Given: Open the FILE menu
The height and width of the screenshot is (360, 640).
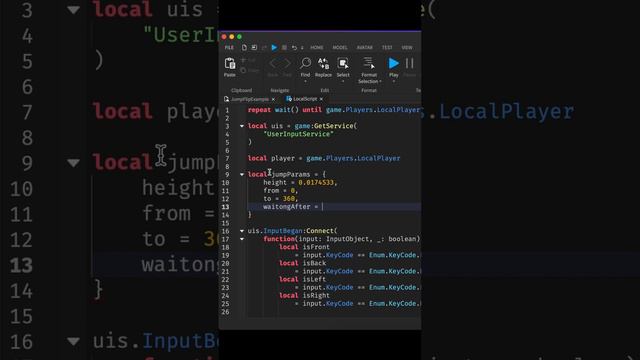Looking at the screenshot, I should click(x=229, y=48).
